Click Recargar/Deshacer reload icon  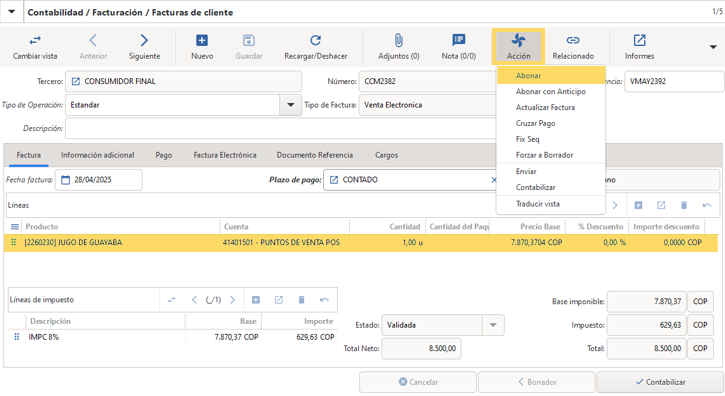pos(315,41)
